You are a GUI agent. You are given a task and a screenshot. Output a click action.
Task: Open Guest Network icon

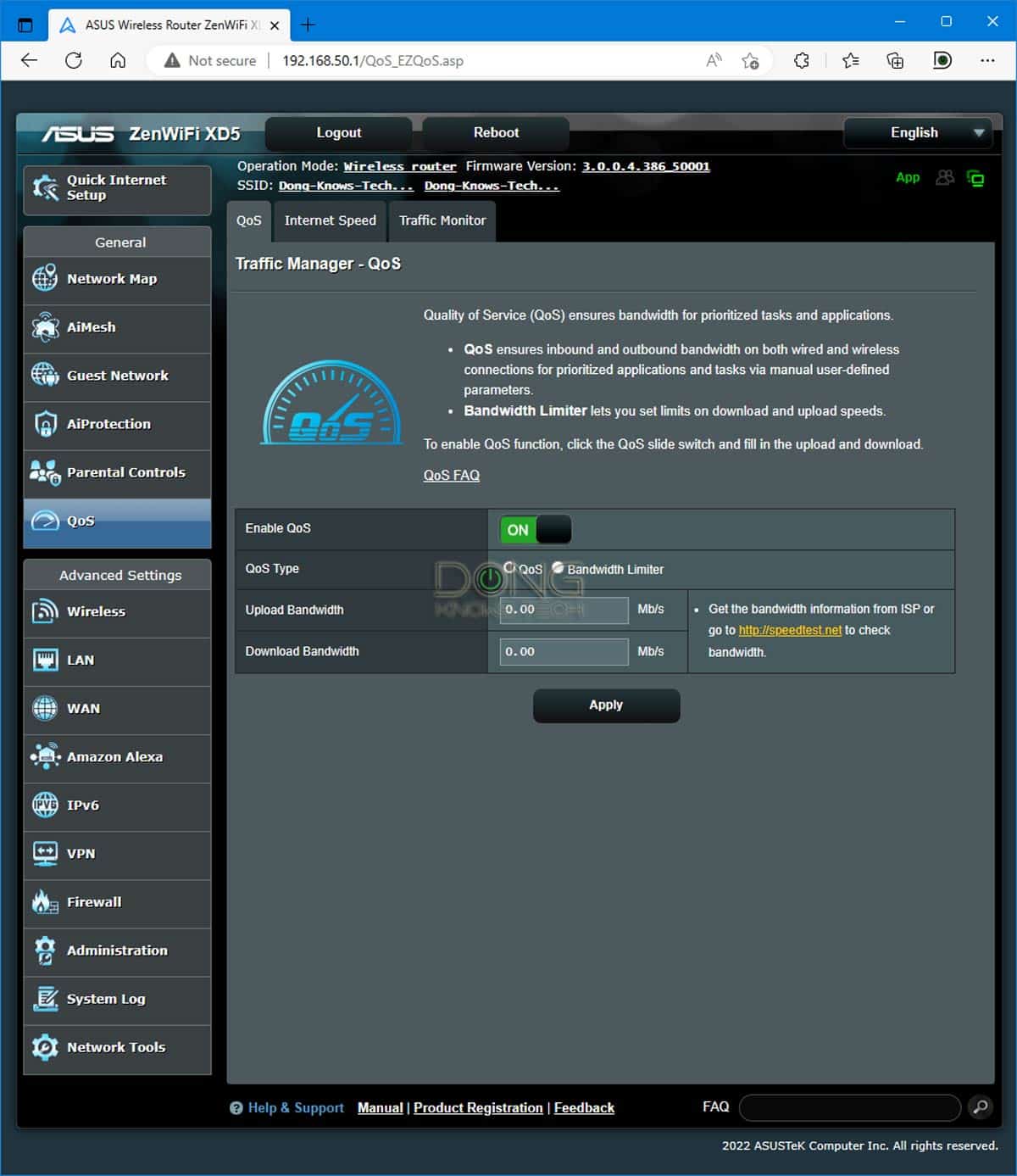pos(45,375)
